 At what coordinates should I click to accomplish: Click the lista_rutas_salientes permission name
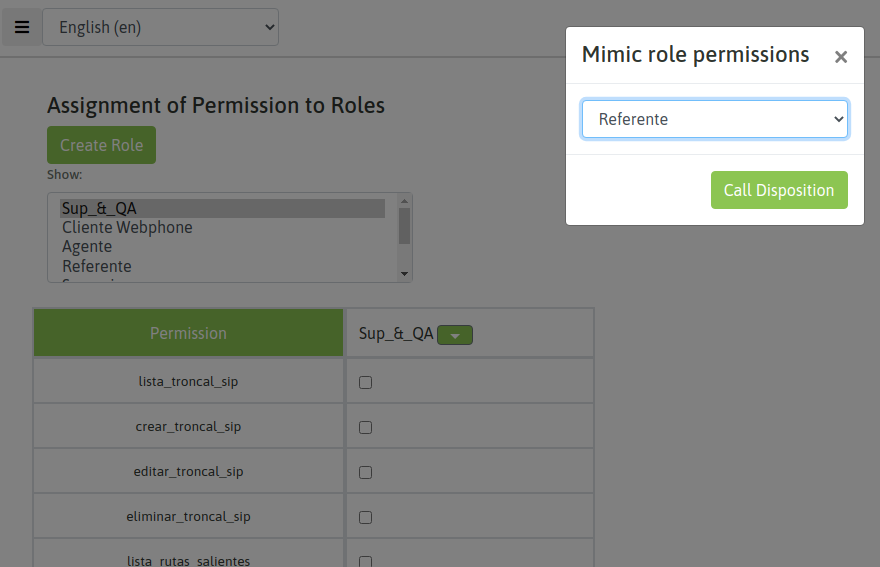pyautogui.click(x=188, y=560)
